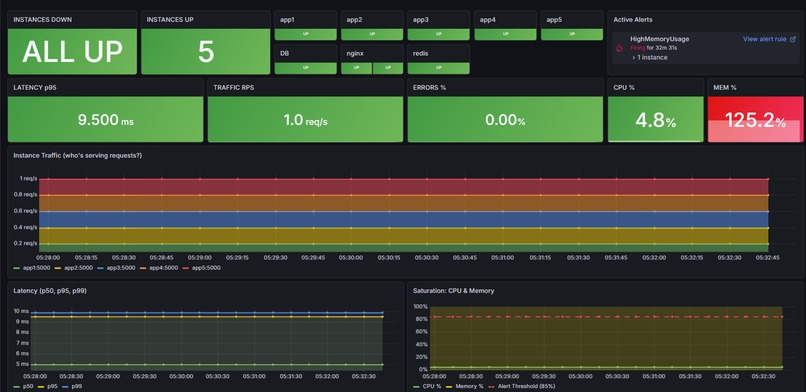Click the 4.8% CPU gauge value
The width and height of the screenshot is (806, 392).
coord(656,121)
